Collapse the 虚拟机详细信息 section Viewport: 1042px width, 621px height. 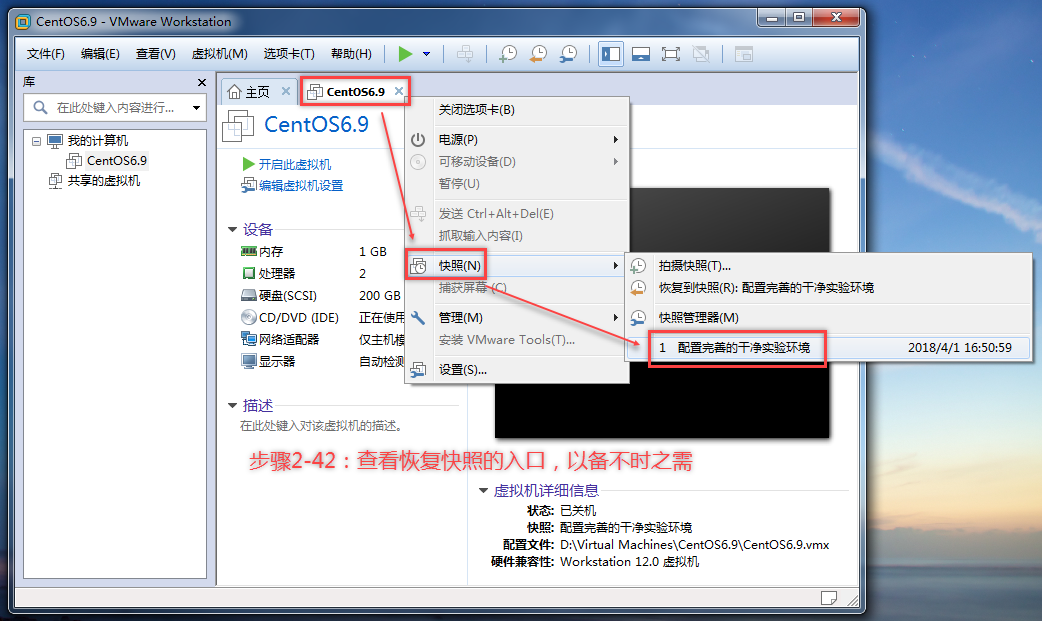484,491
